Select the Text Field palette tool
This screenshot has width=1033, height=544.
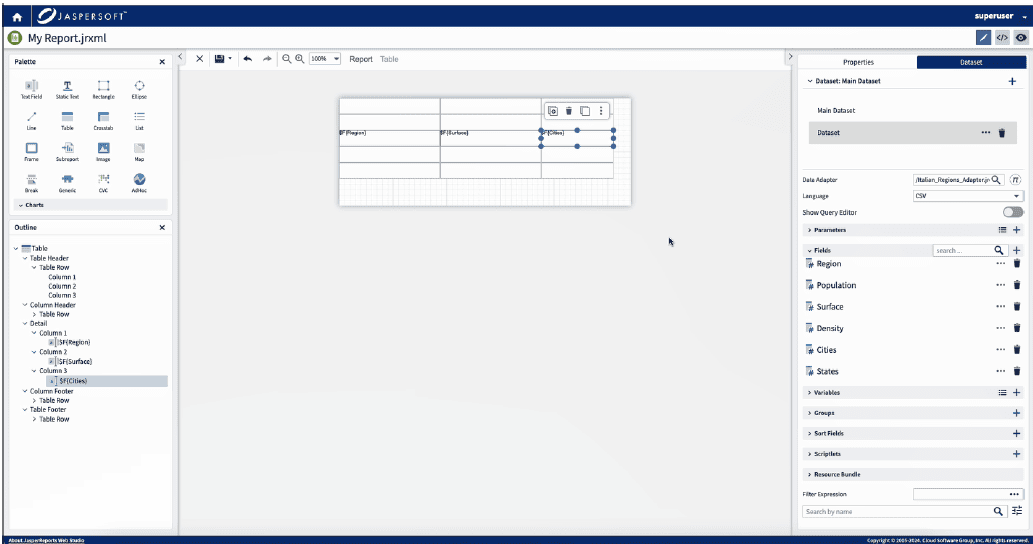(x=31, y=89)
